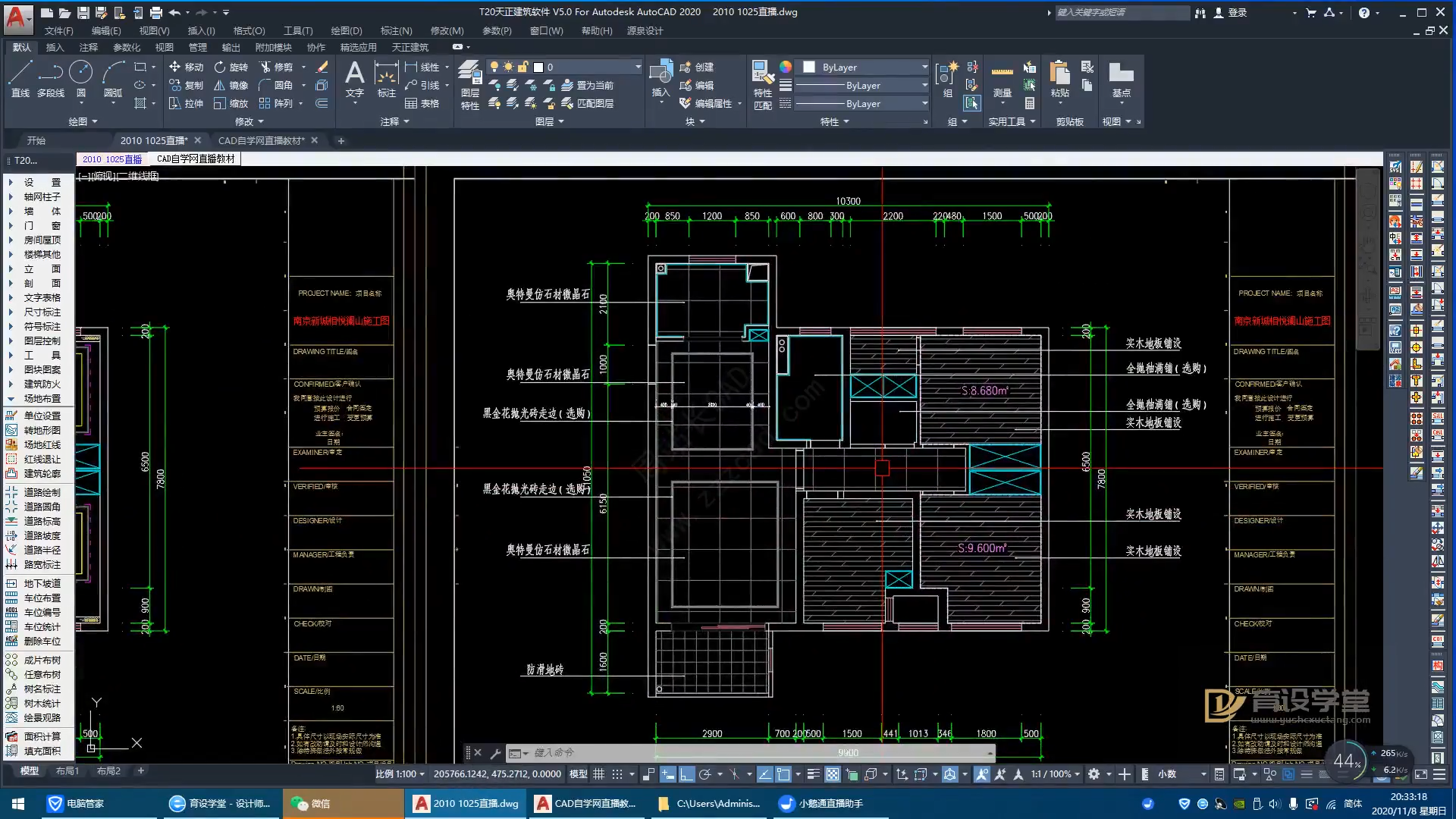Open Layer Properties (图层特性) manager
Viewport: 1456px width, 819px height.
(x=469, y=85)
